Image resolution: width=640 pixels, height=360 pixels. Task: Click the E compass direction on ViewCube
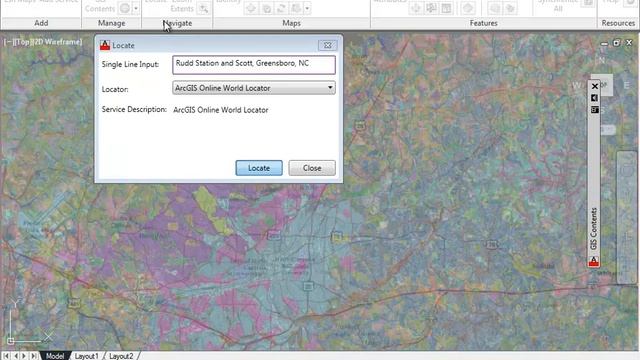click(x=627, y=85)
